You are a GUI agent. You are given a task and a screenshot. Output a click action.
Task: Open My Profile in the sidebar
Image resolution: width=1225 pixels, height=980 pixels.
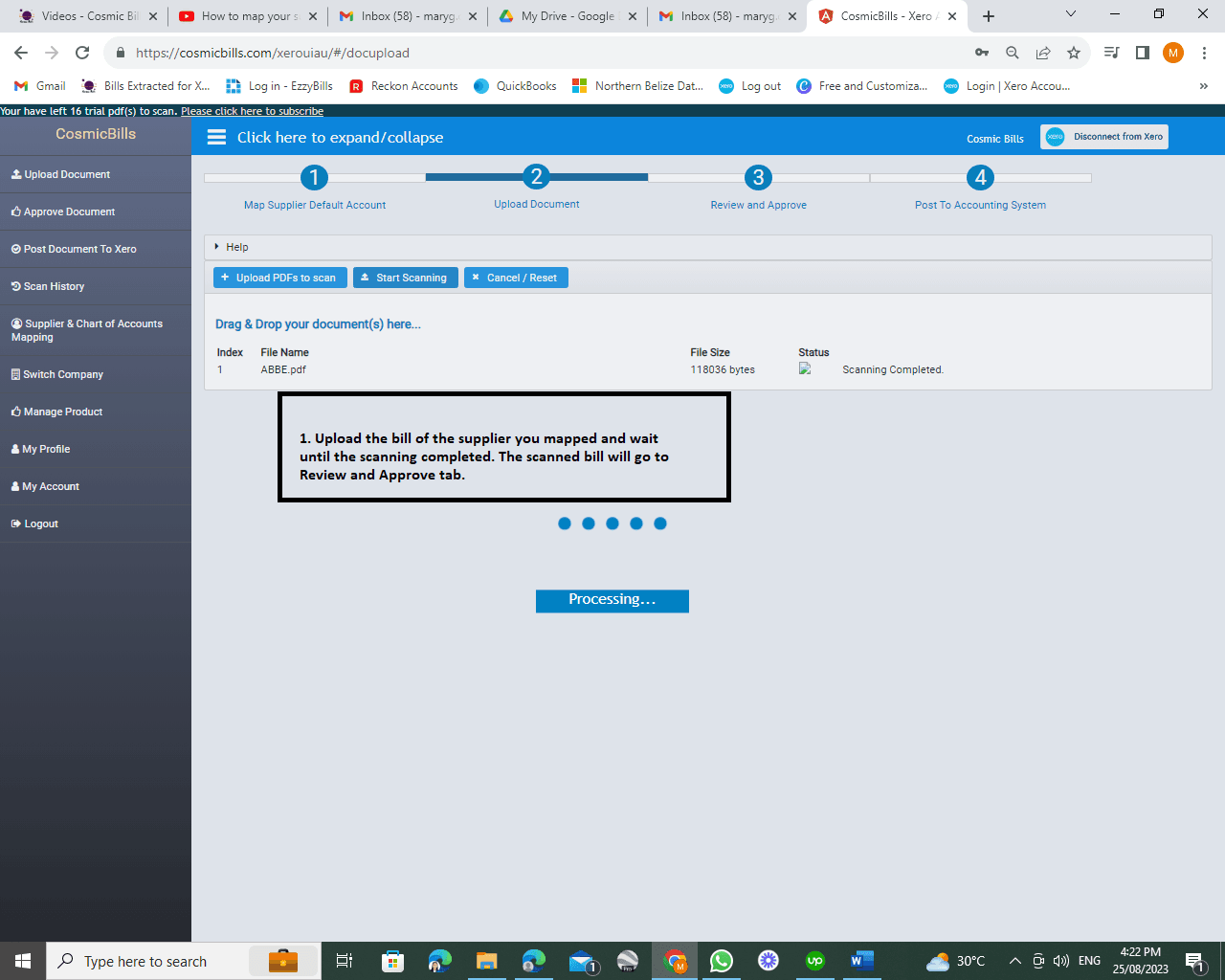(96, 449)
